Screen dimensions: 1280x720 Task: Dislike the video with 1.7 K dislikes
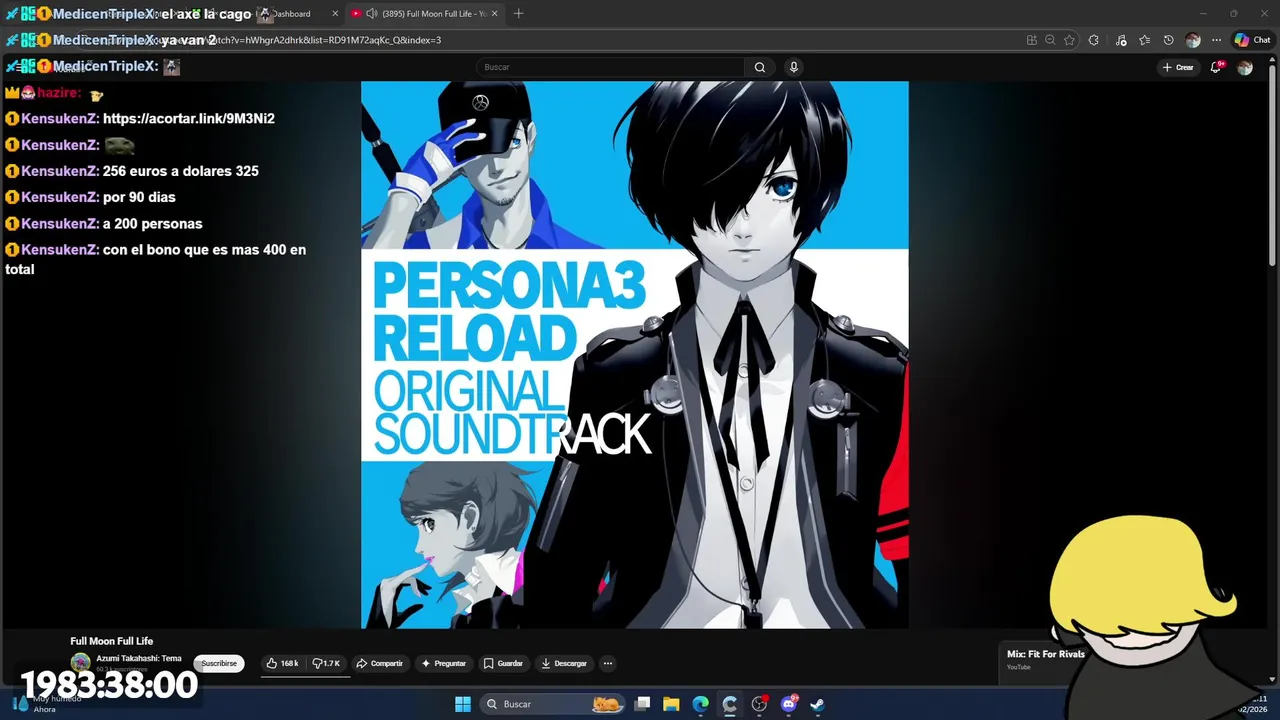coord(327,663)
